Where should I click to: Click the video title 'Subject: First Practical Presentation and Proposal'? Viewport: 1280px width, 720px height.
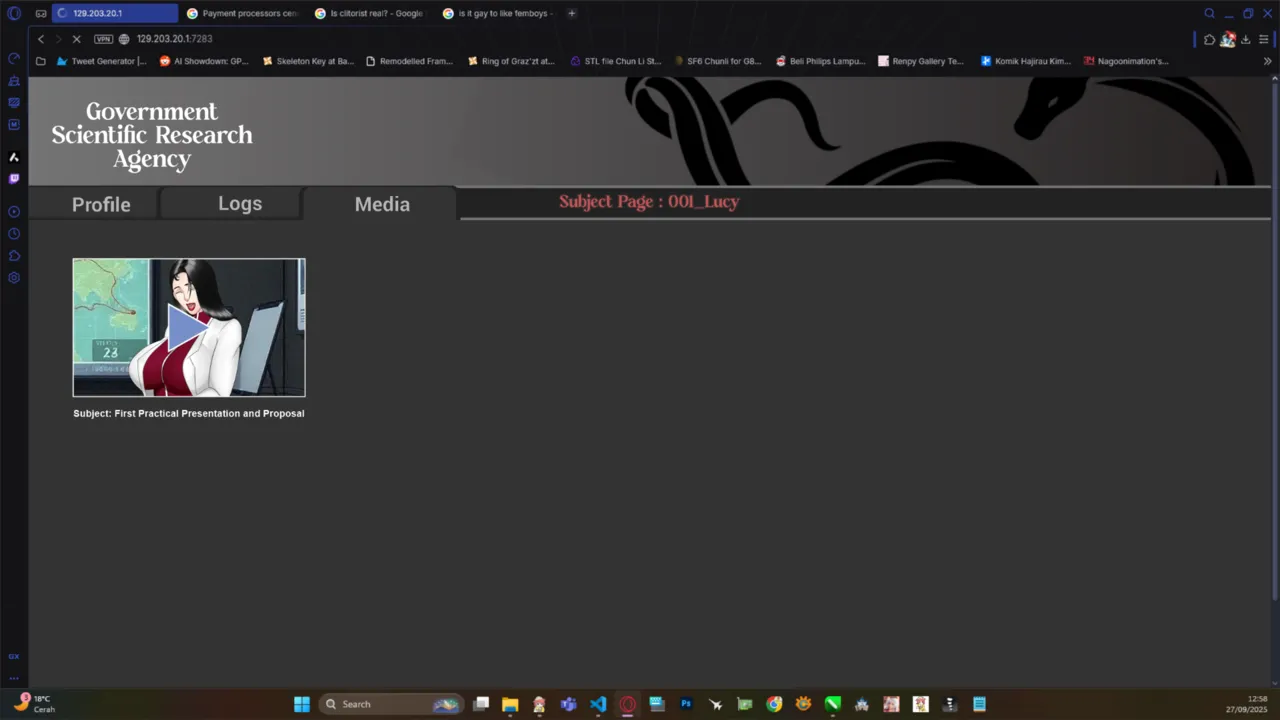tap(189, 413)
